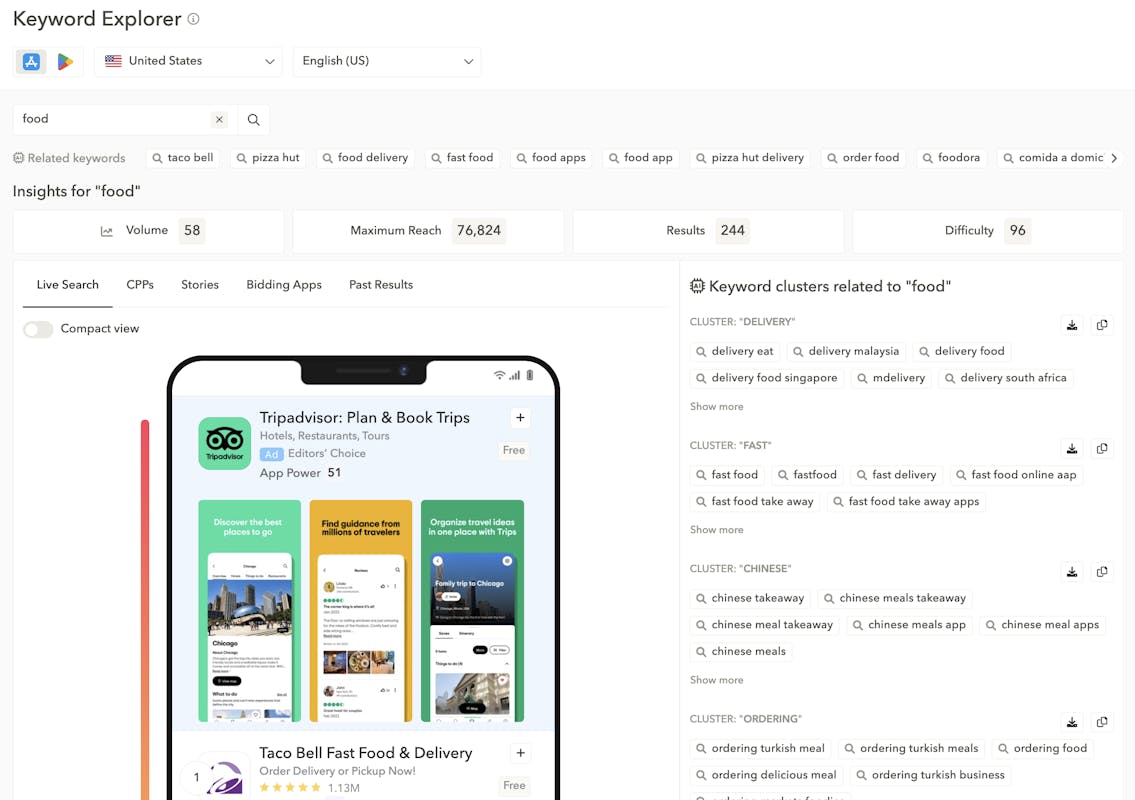Select the Apple App Store icon
The image size is (1135, 800).
[31, 62]
